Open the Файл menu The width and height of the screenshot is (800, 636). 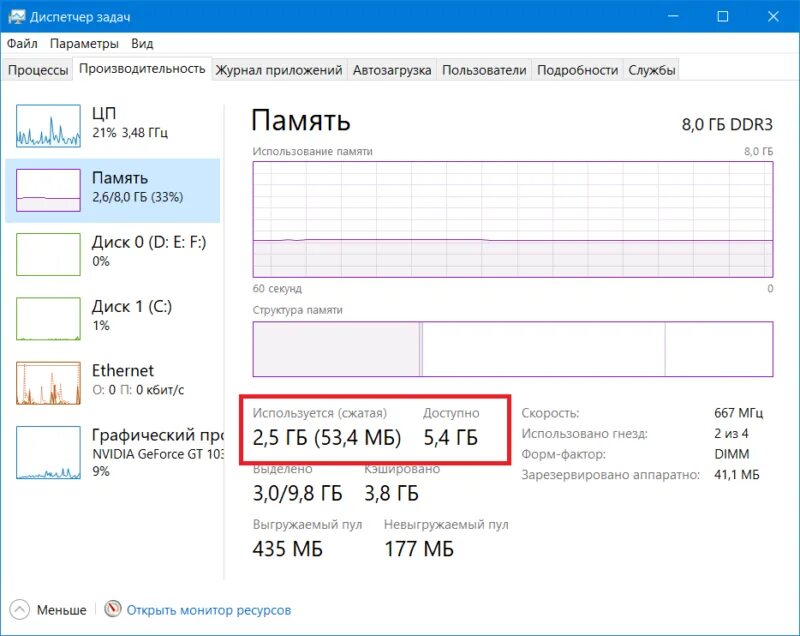22,44
